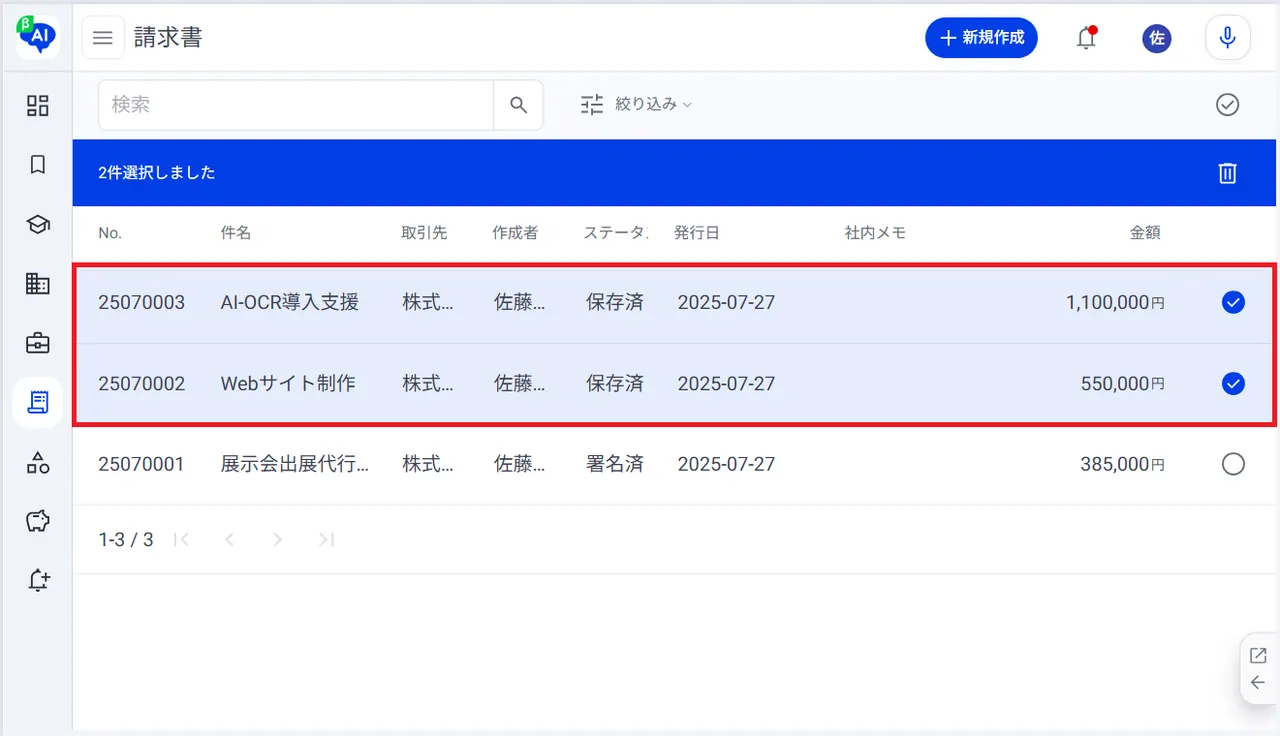
Task: Click the 新規作成 button
Action: point(981,38)
